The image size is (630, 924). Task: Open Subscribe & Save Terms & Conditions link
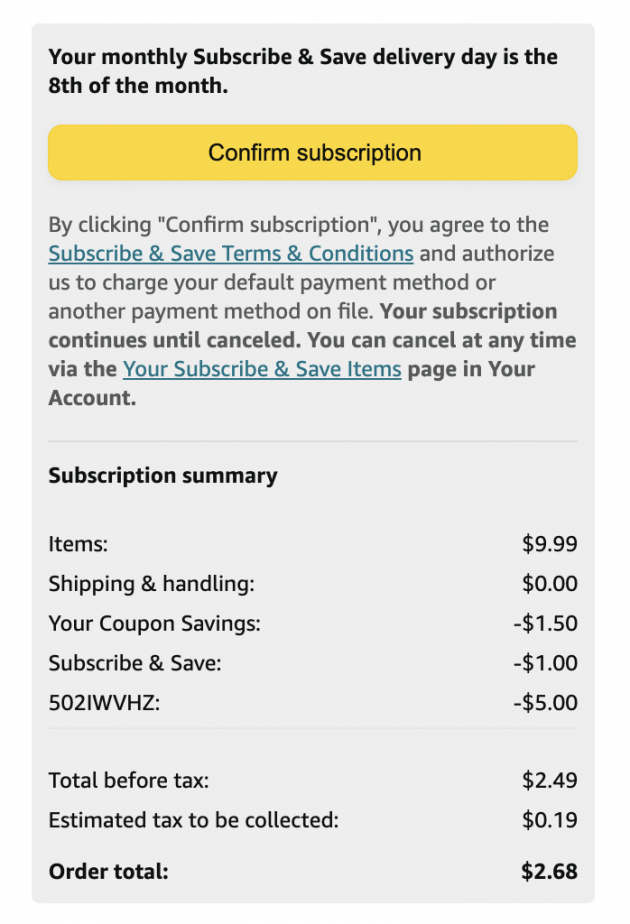pyautogui.click(x=231, y=254)
